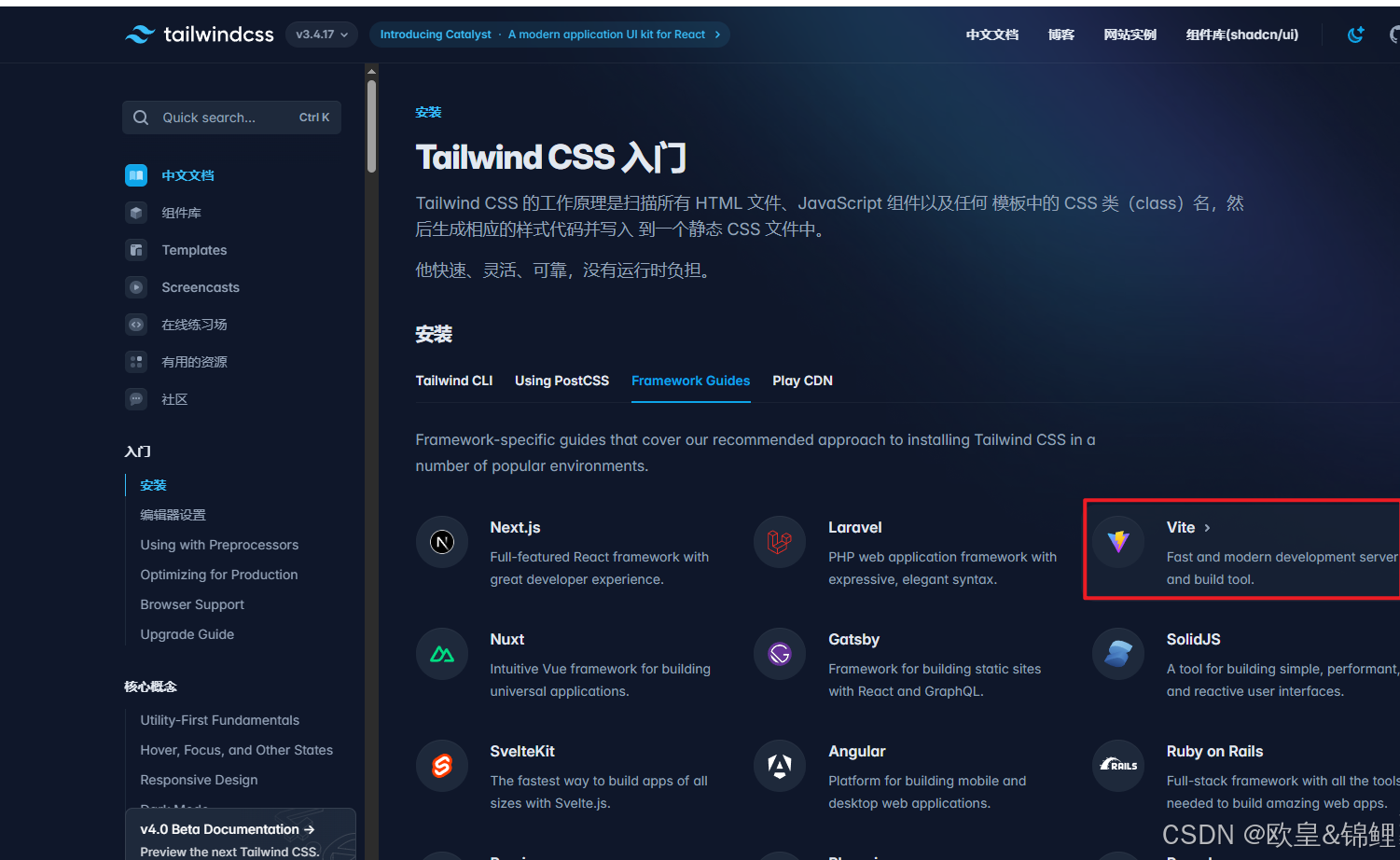Select 安装 in the 入门 section
The width and height of the screenshot is (1400, 860).
[x=153, y=485]
